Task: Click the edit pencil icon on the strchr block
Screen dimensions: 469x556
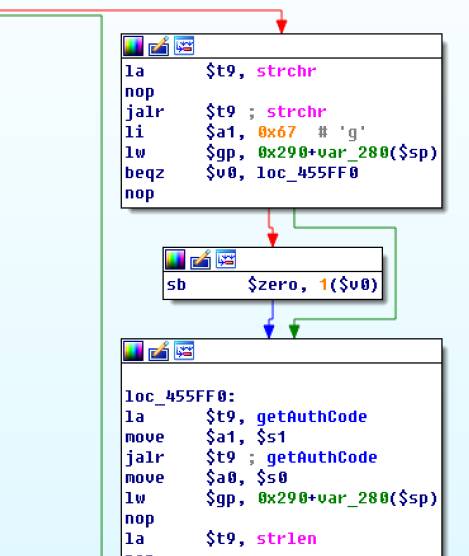Action: (x=158, y=46)
